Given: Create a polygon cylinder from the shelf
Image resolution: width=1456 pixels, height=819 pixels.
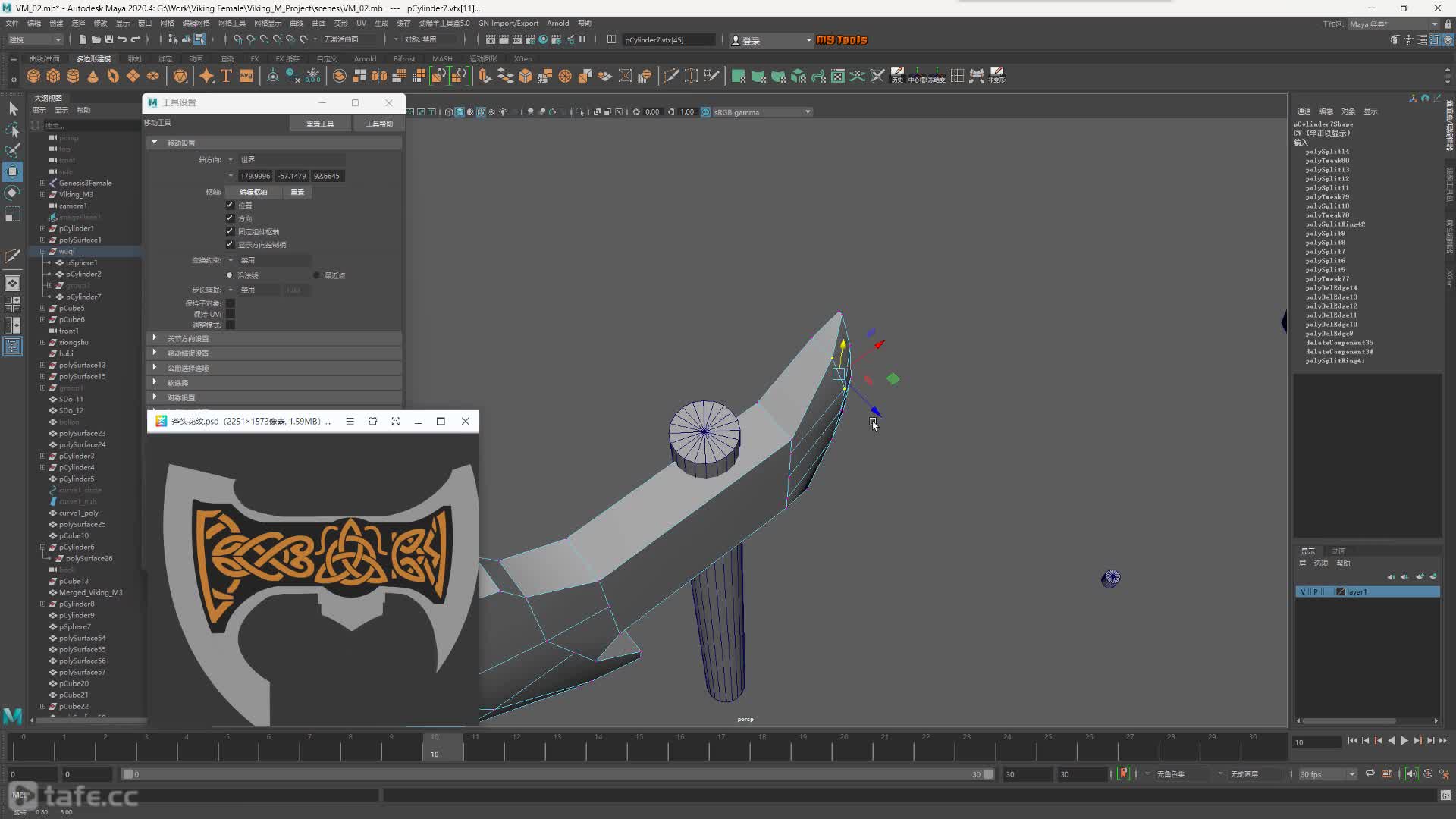Looking at the screenshot, I should pos(73,76).
